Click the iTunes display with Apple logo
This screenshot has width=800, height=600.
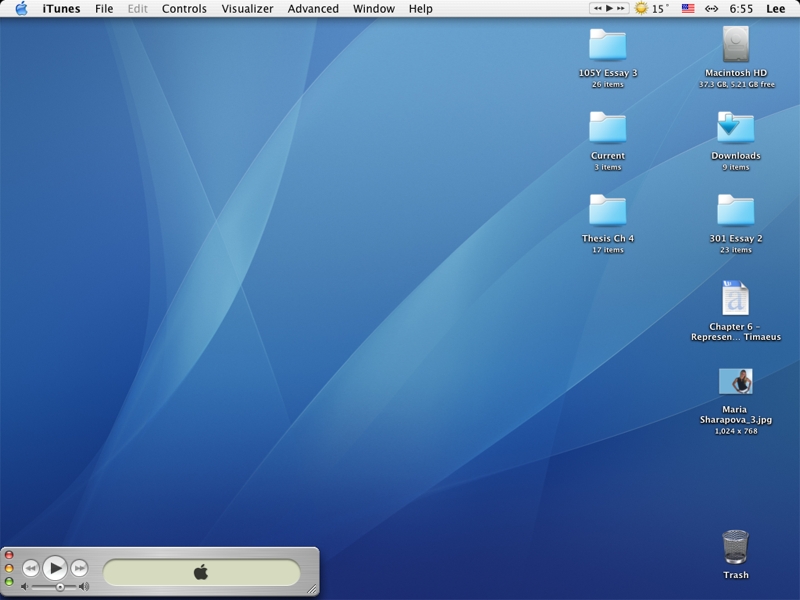[x=201, y=572]
